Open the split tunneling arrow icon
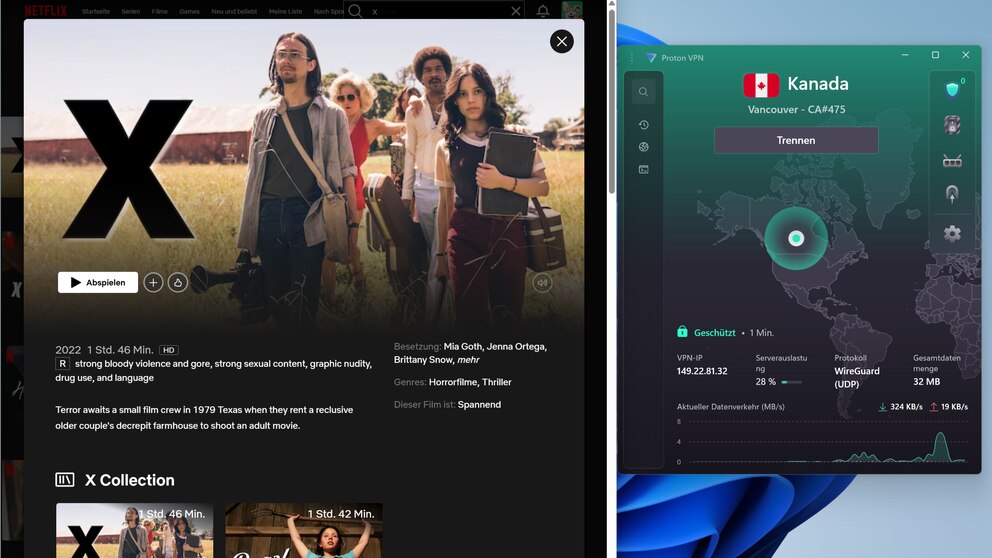 point(952,194)
